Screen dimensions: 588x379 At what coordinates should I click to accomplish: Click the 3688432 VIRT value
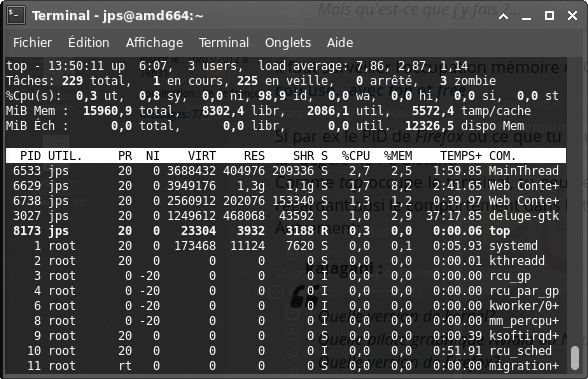191,171
